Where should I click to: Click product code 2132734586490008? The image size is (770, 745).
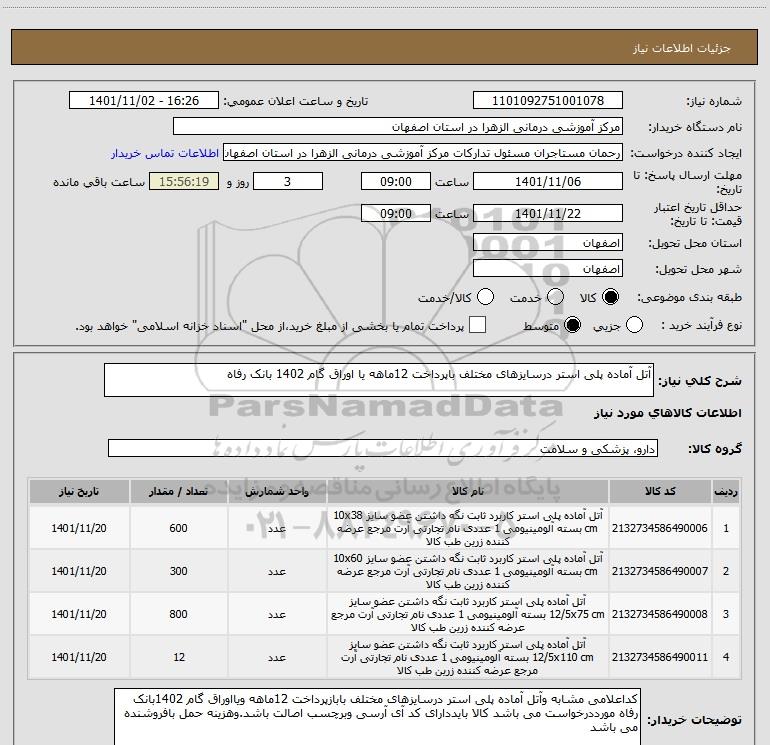[660, 614]
